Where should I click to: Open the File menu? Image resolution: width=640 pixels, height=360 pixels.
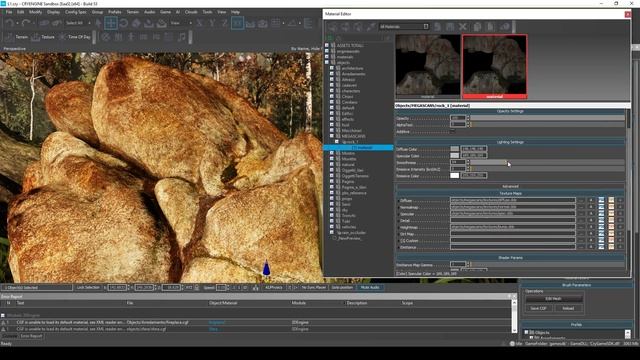click(x=9, y=12)
